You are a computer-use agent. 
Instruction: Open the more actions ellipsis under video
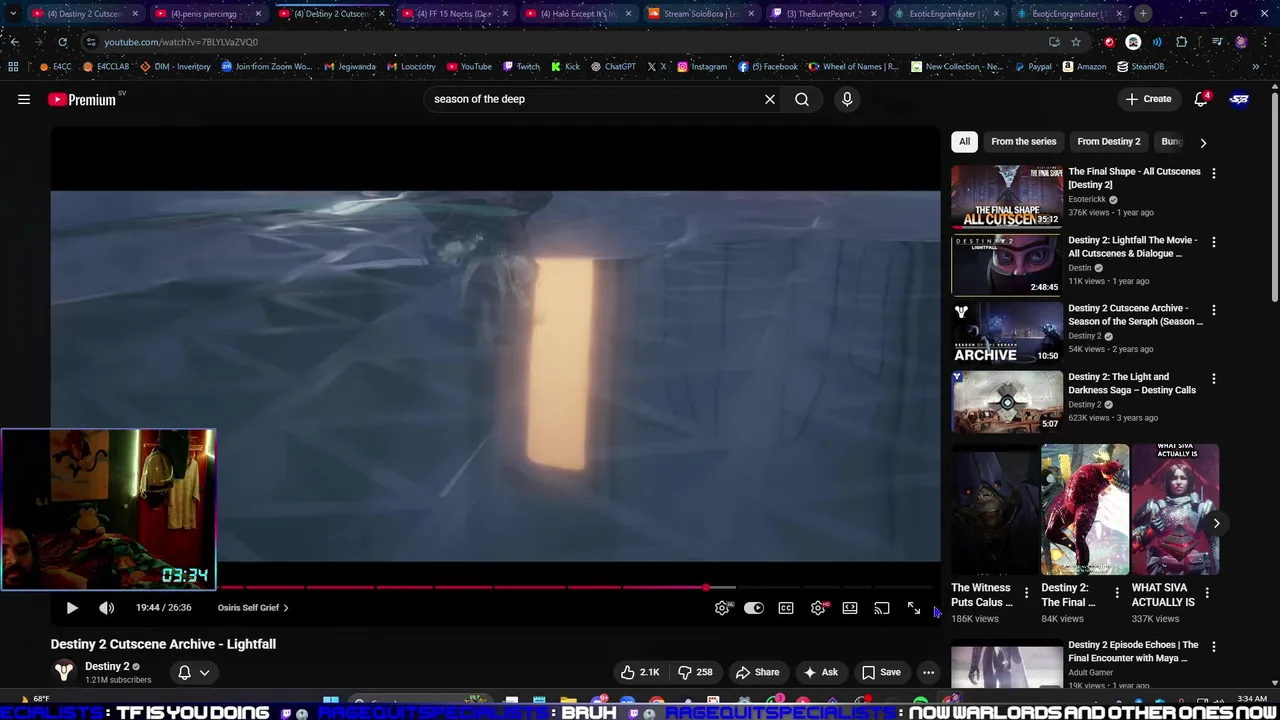[x=928, y=672]
